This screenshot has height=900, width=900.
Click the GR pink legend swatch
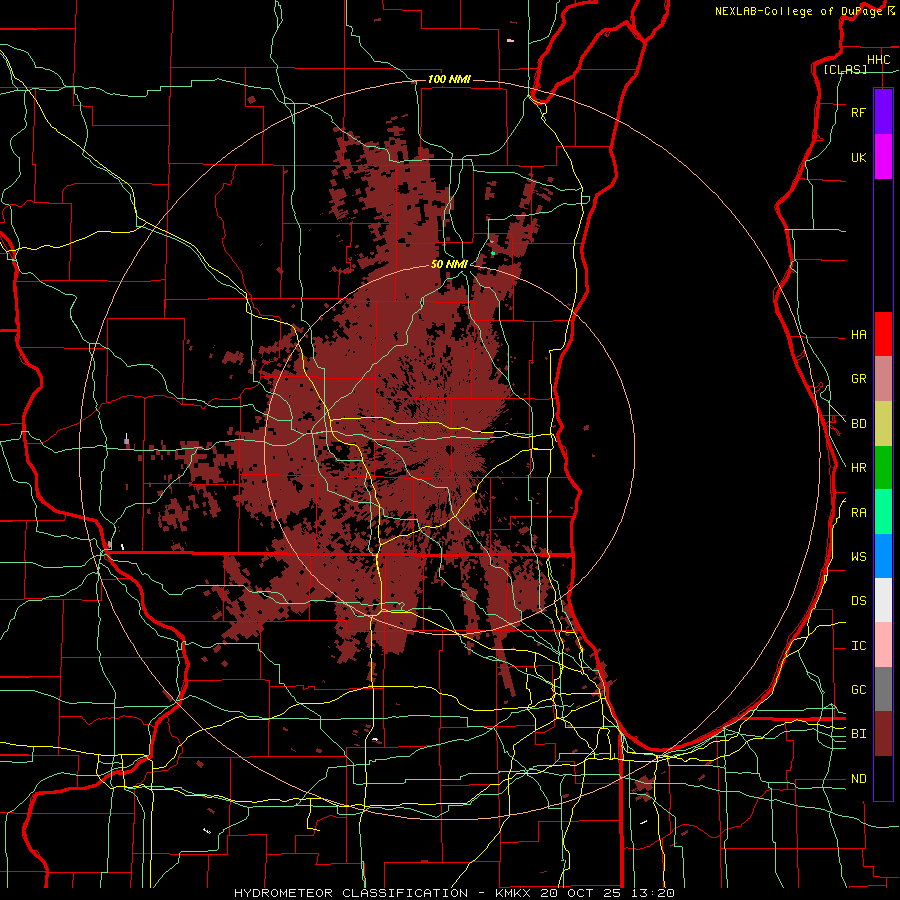(883, 378)
